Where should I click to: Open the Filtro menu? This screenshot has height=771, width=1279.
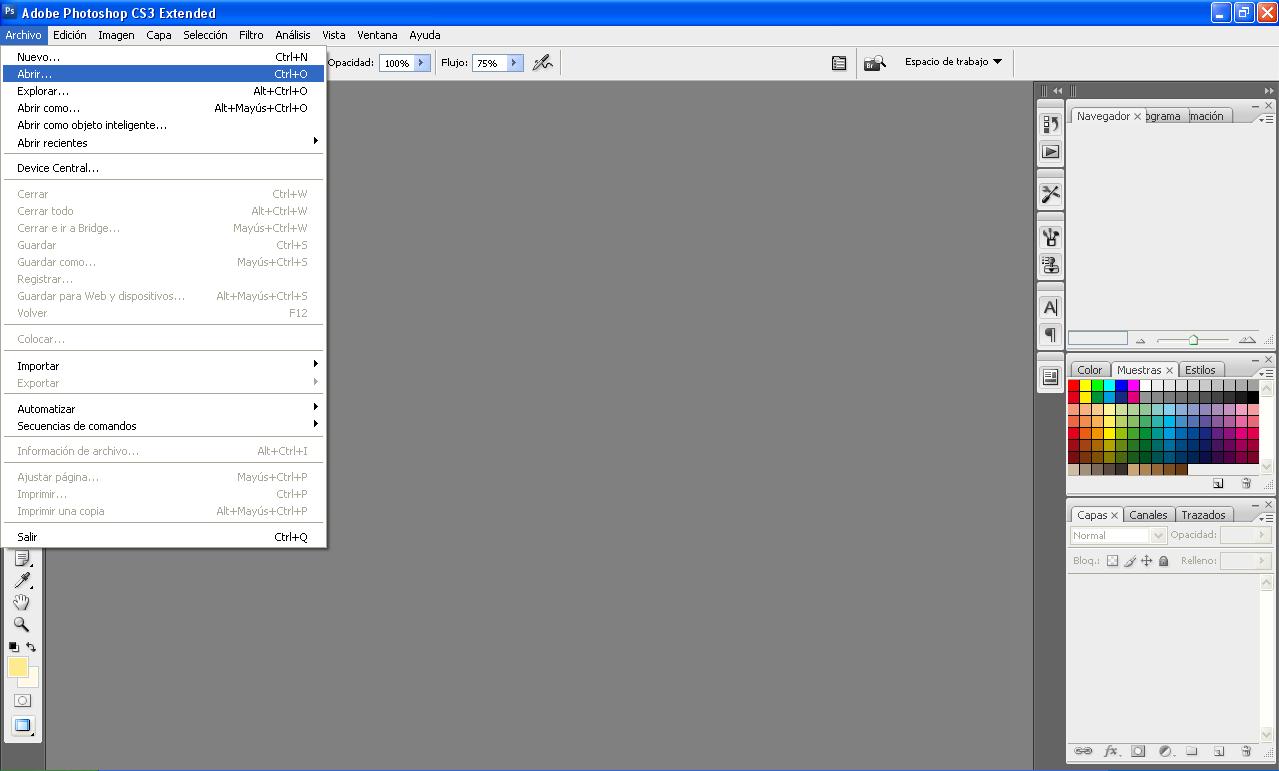(x=251, y=35)
